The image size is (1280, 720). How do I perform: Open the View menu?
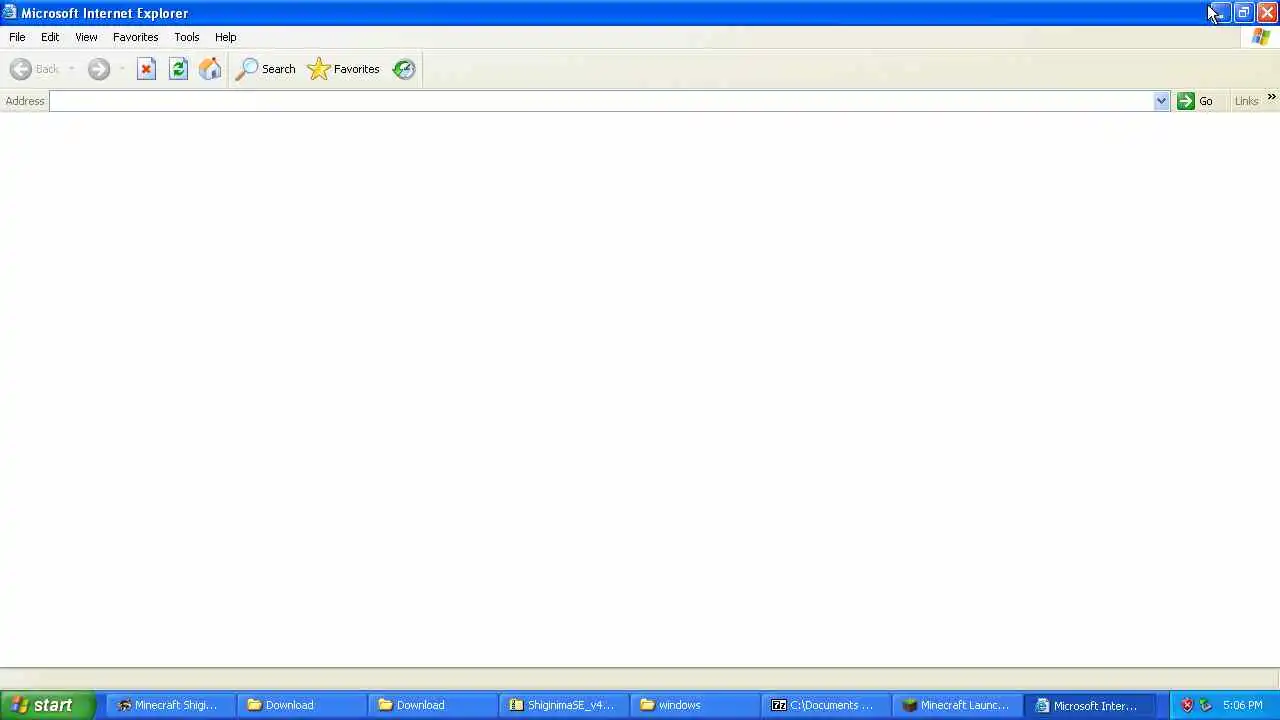click(86, 37)
